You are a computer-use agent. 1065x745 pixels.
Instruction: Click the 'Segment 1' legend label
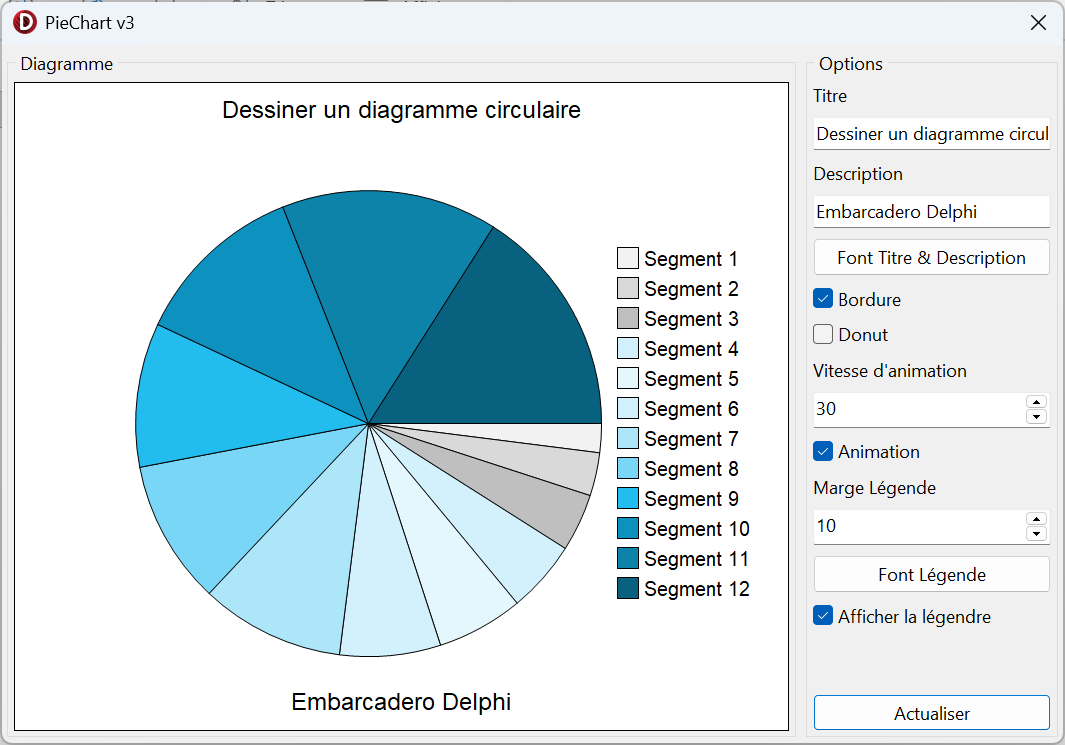pos(691,259)
